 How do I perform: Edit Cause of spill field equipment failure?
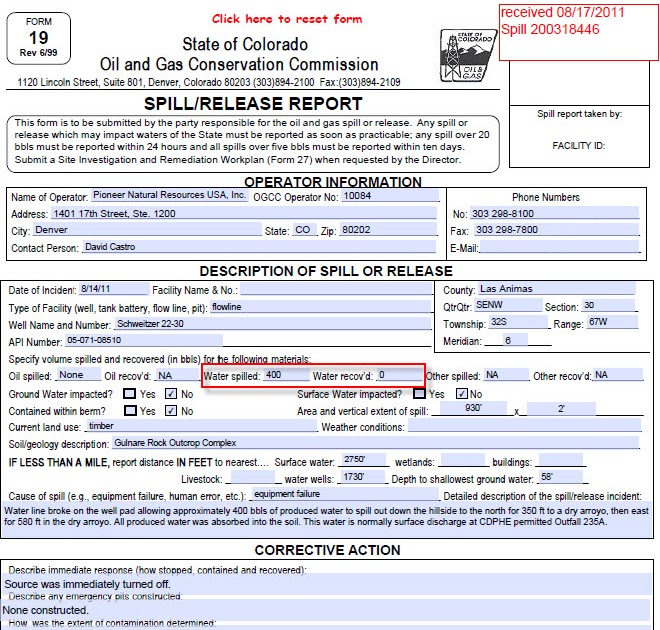[x=345, y=494]
